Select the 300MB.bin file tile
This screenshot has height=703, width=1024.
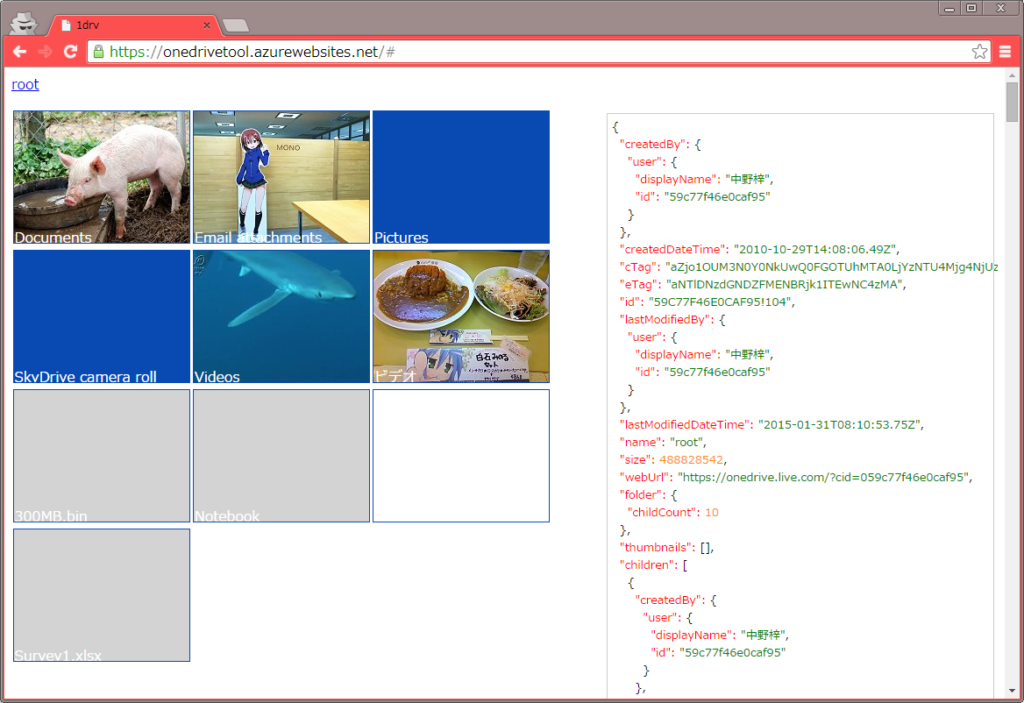(x=100, y=455)
